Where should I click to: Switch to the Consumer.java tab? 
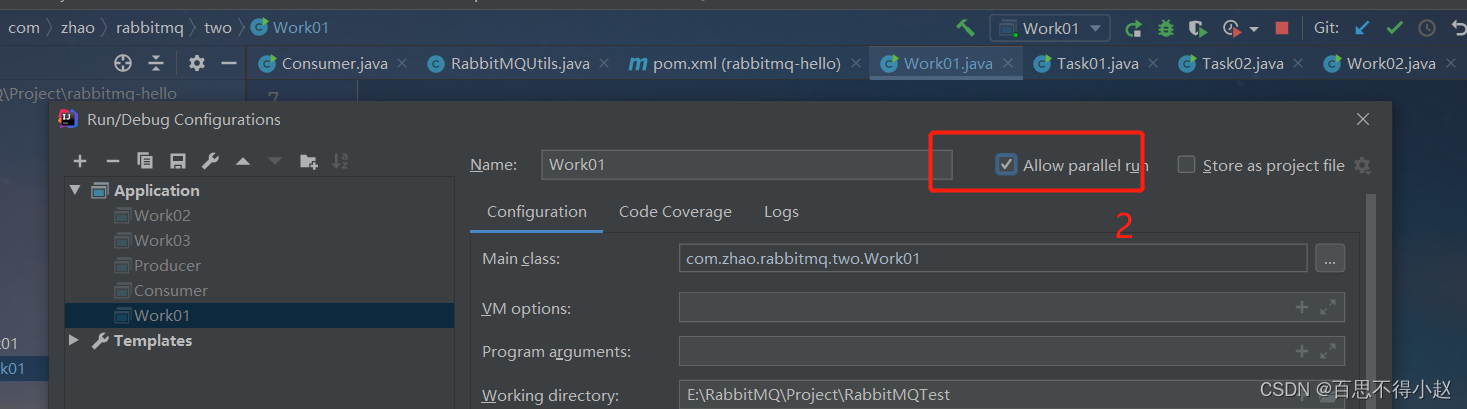[x=334, y=63]
